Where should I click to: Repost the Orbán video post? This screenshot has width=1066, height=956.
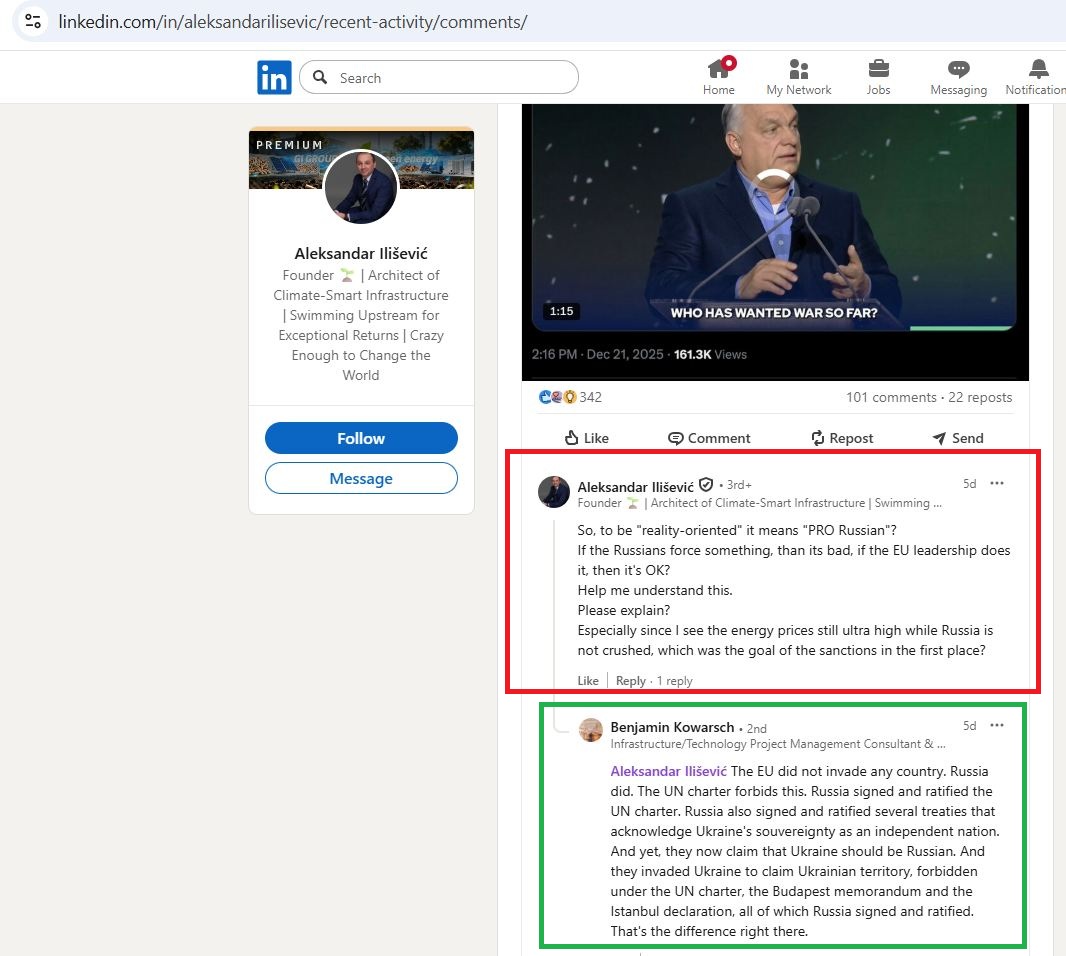pos(842,438)
